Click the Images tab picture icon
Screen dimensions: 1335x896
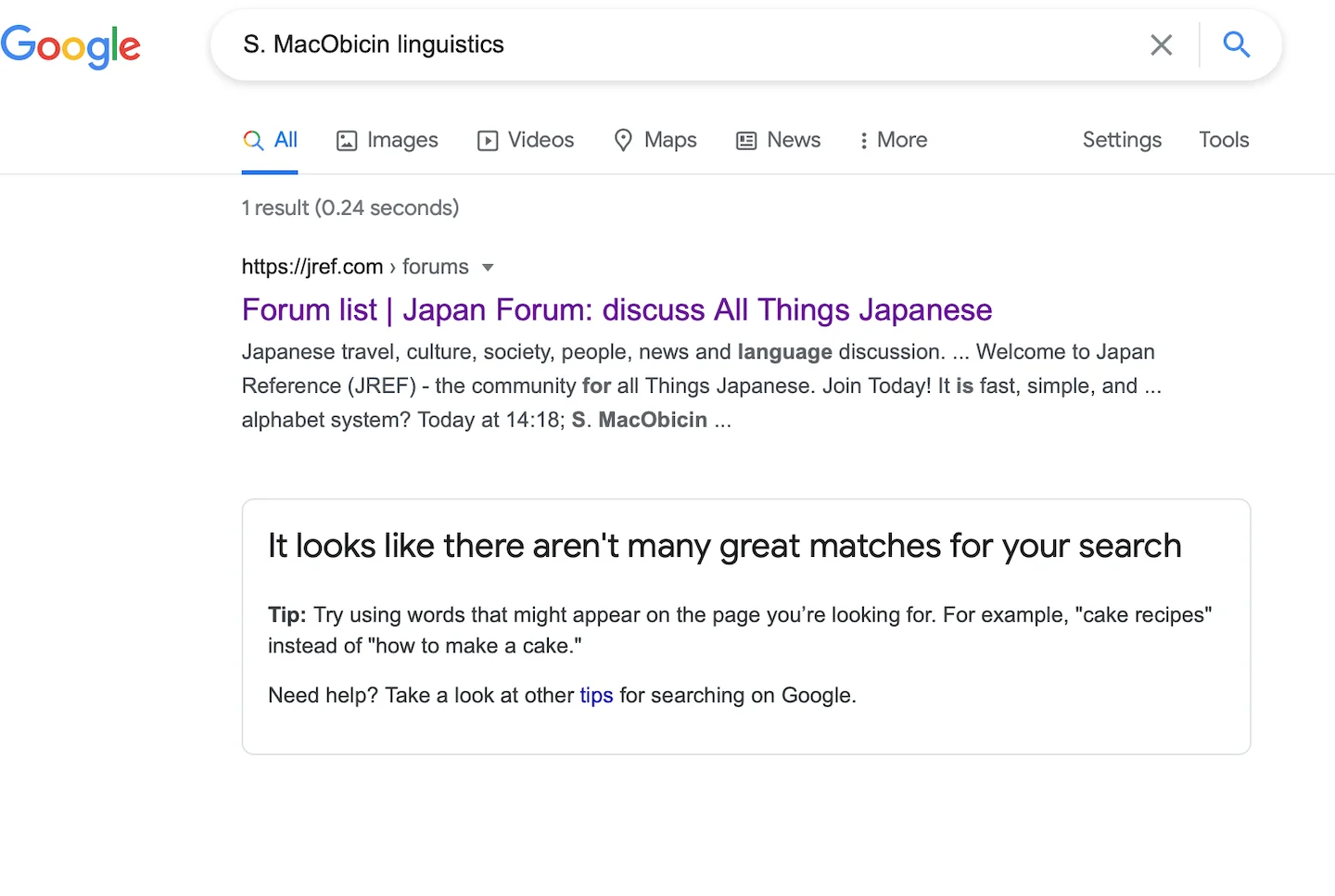[347, 141]
